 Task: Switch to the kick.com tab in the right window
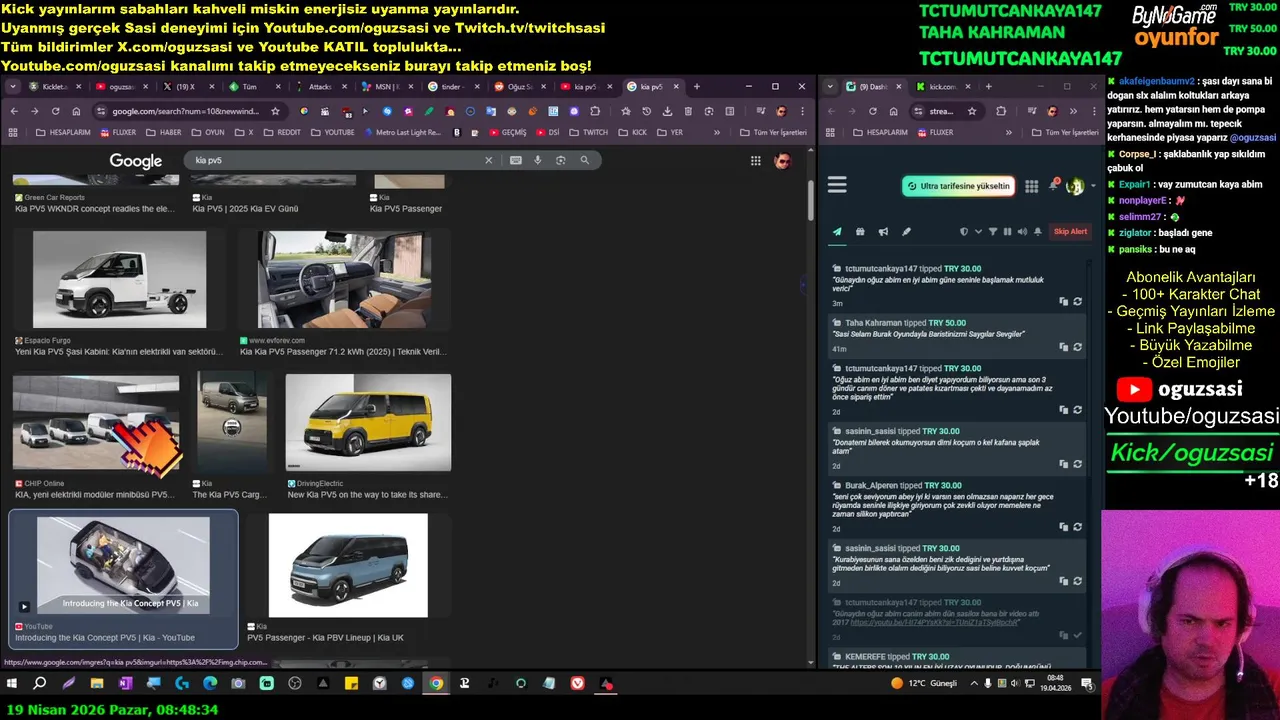[941, 87]
